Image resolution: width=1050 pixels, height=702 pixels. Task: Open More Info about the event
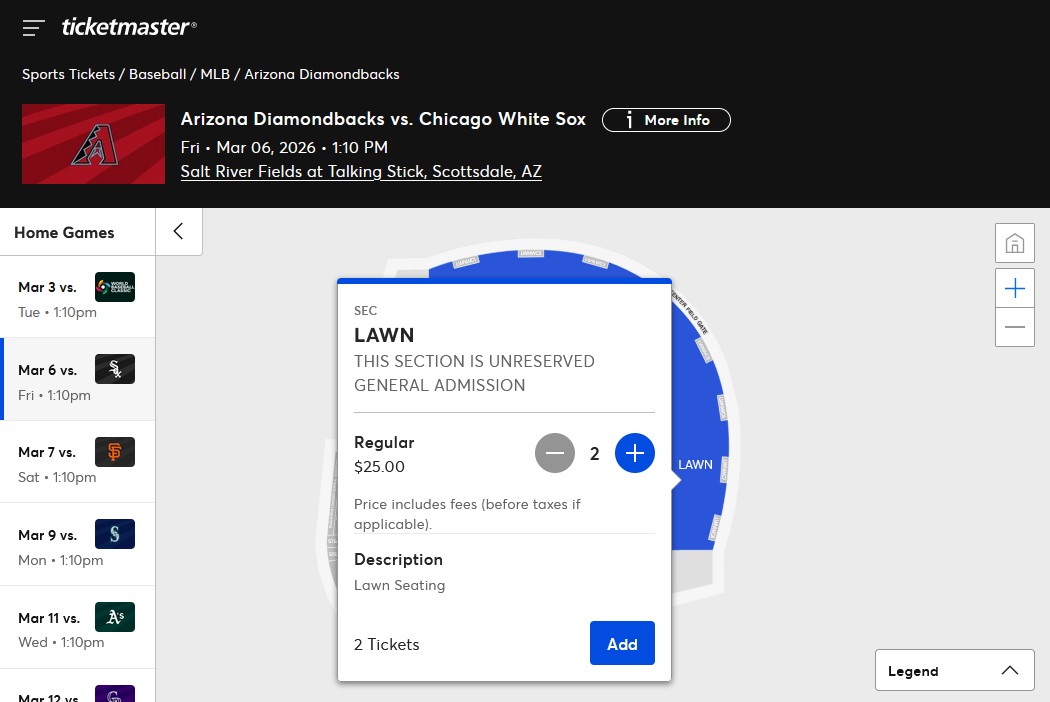pos(666,120)
